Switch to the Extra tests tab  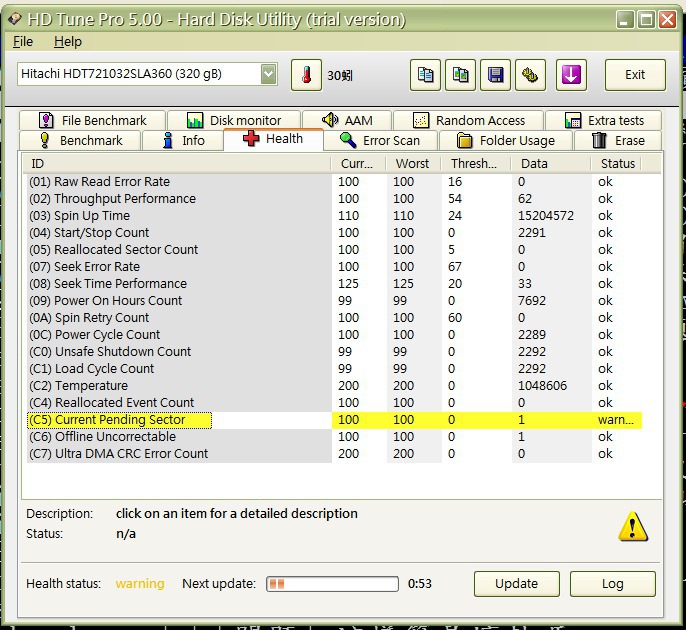click(x=604, y=120)
